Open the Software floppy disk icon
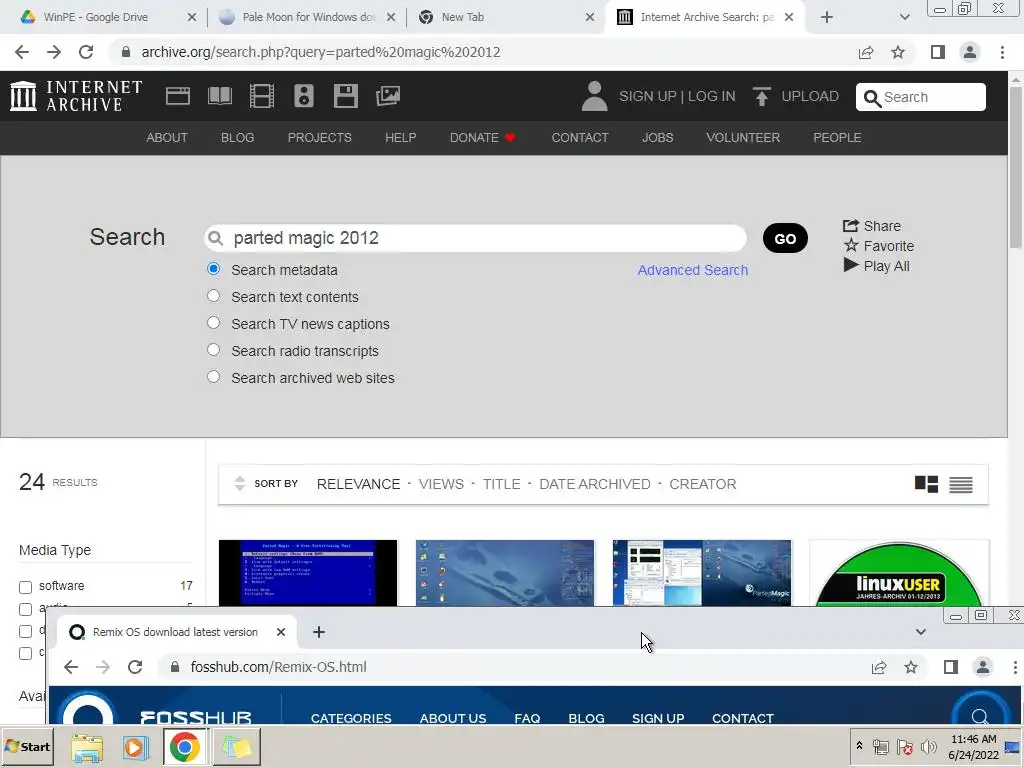Screen dimensions: 1024x768 coord(345,96)
